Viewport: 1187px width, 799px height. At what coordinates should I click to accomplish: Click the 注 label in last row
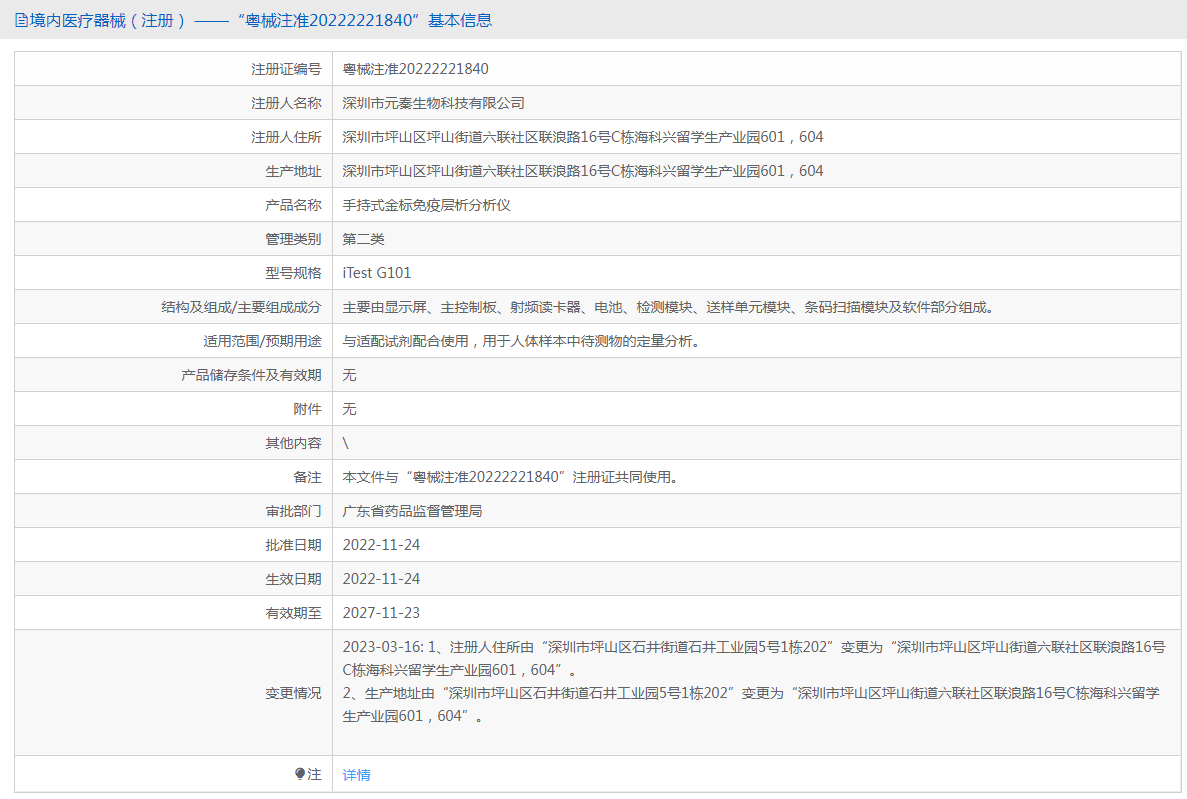pyautogui.click(x=314, y=774)
